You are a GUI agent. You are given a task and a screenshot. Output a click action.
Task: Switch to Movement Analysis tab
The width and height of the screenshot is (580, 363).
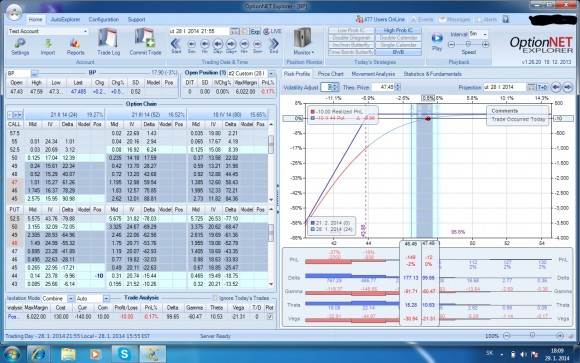pyautogui.click(x=373, y=74)
